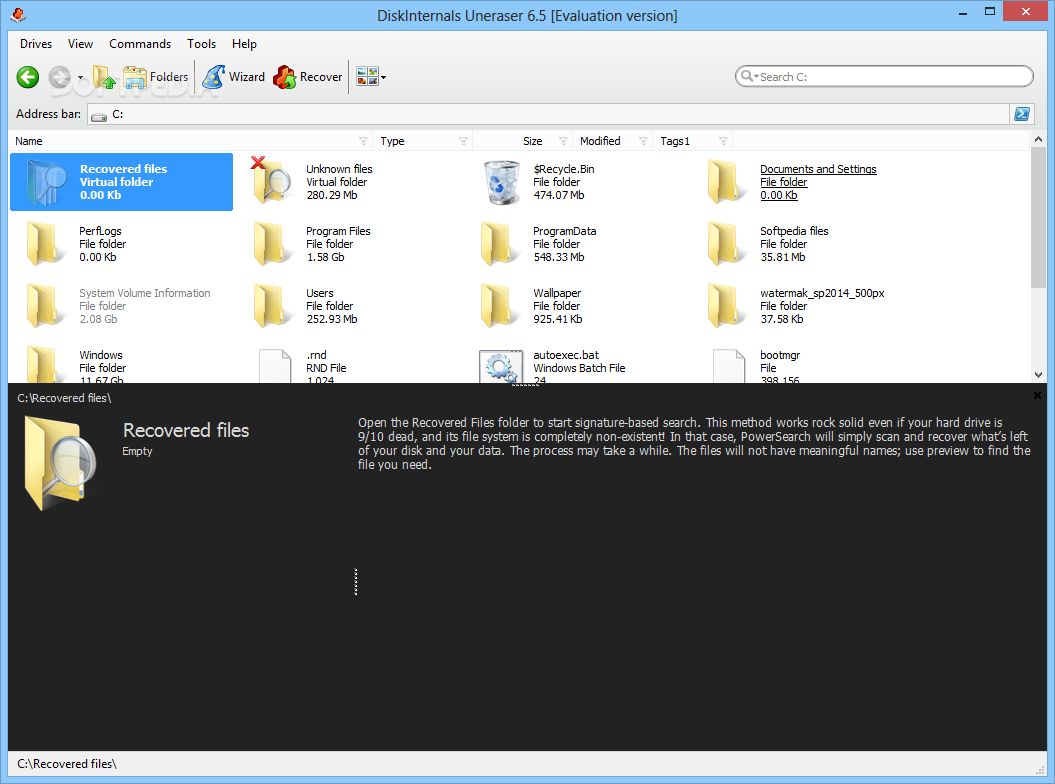The height and width of the screenshot is (784, 1055).
Task: Open the view mode icon menu
Action: [x=367, y=77]
